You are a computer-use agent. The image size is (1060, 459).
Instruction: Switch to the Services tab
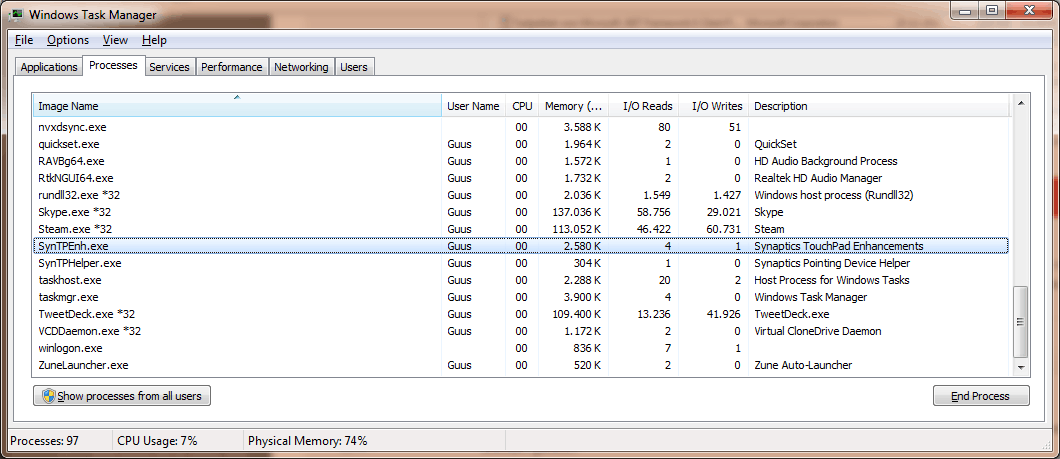pyautogui.click(x=169, y=67)
